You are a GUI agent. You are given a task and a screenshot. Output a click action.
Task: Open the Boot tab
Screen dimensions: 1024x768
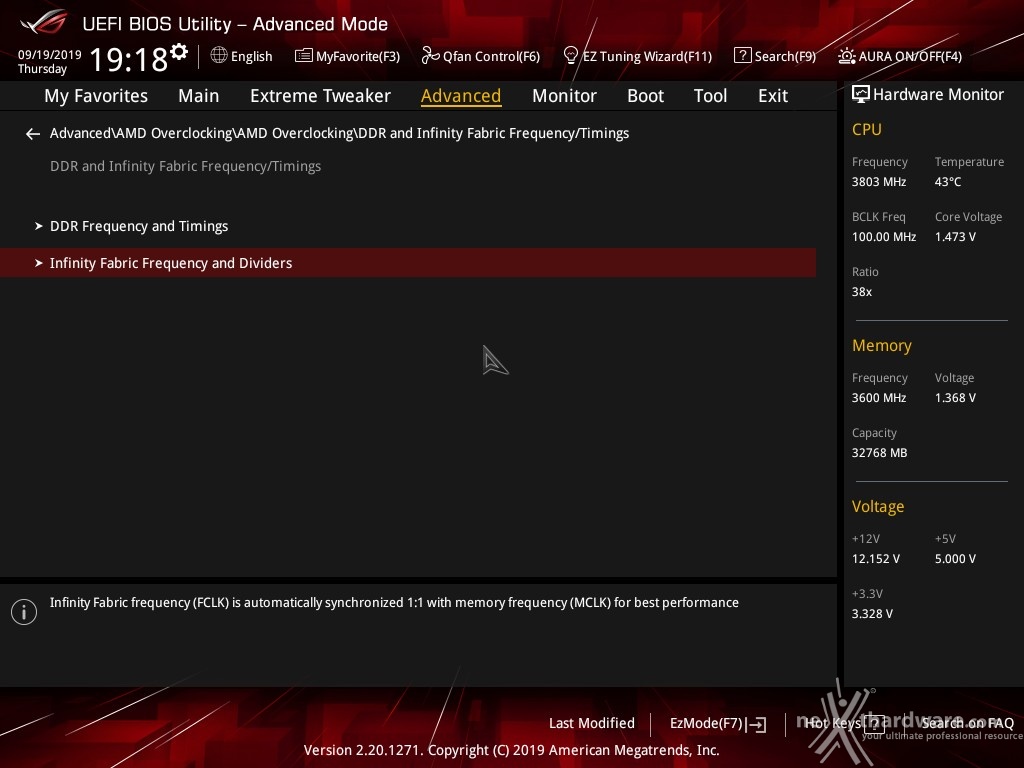[x=645, y=96]
